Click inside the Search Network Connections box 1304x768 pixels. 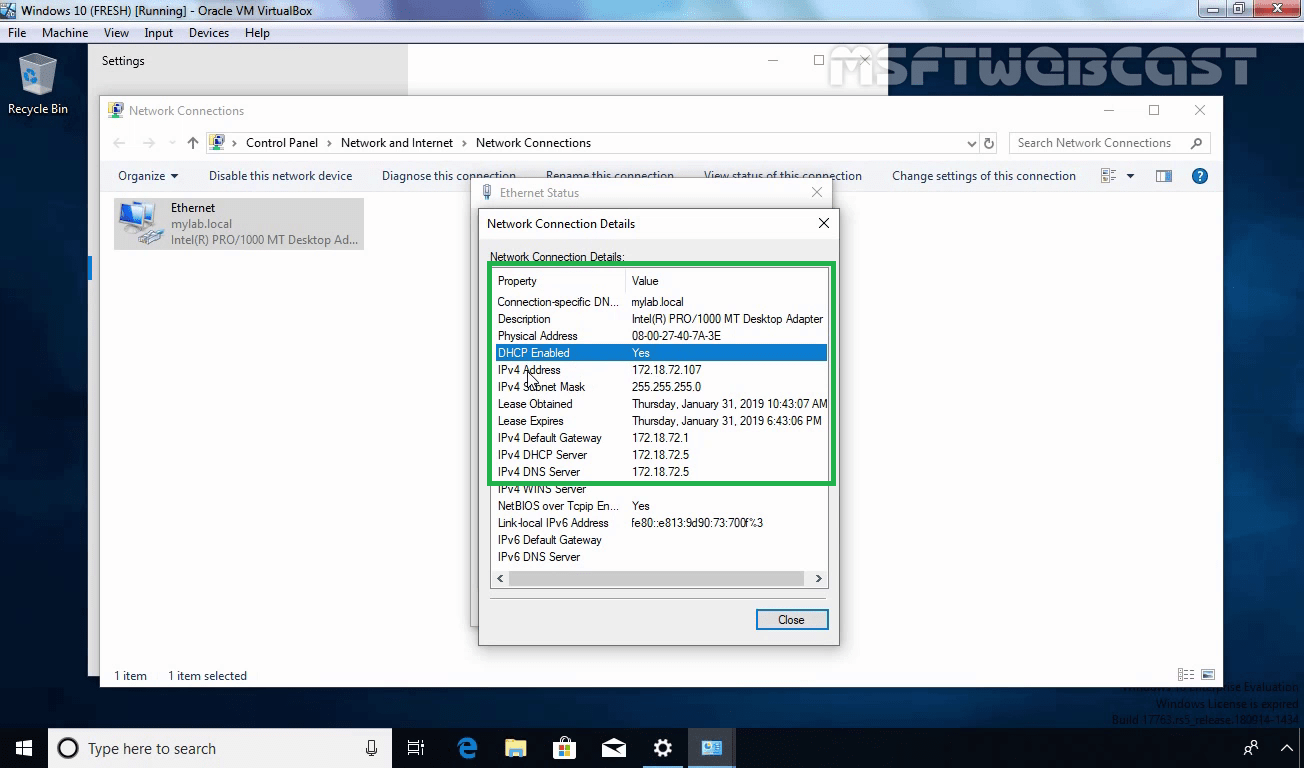(x=1095, y=143)
